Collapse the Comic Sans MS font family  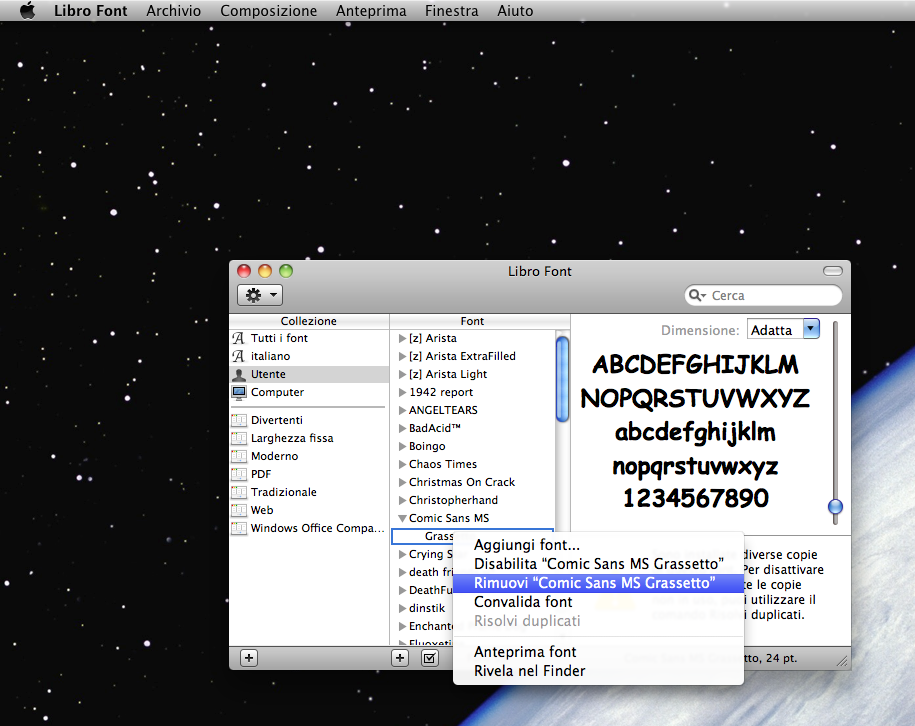(402, 518)
